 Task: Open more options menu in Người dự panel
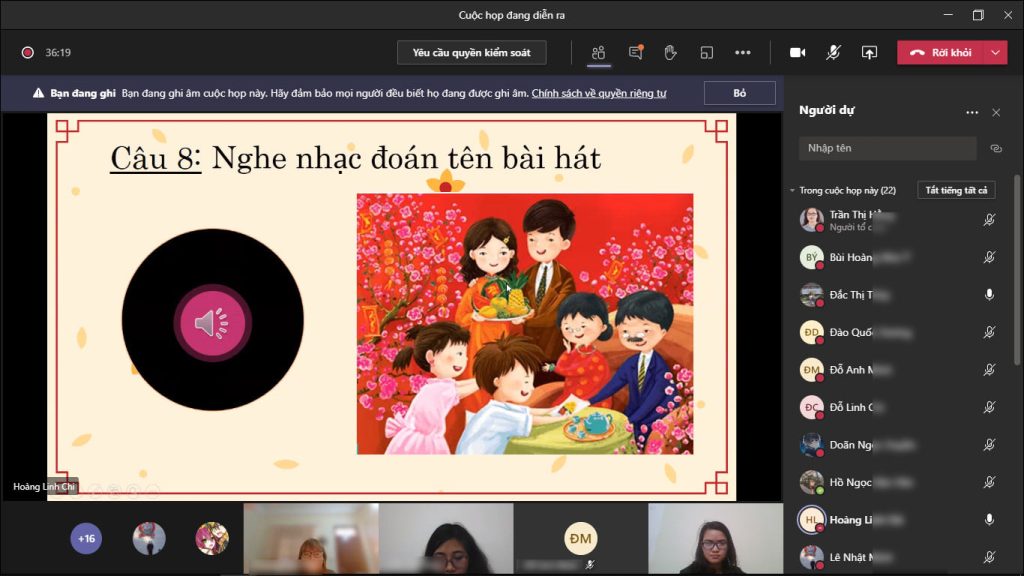coord(971,112)
